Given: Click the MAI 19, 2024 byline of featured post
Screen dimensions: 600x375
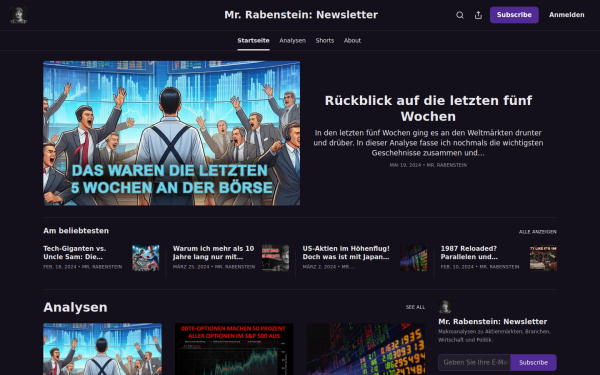Looking at the screenshot, I should coord(428,165).
